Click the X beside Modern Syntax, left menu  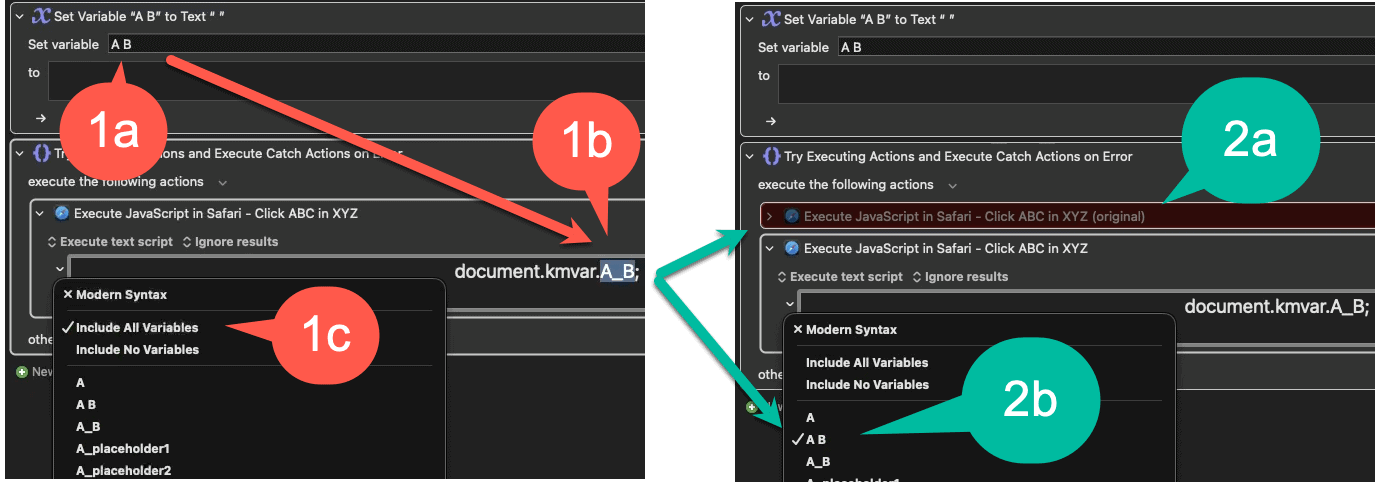(x=68, y=294)
